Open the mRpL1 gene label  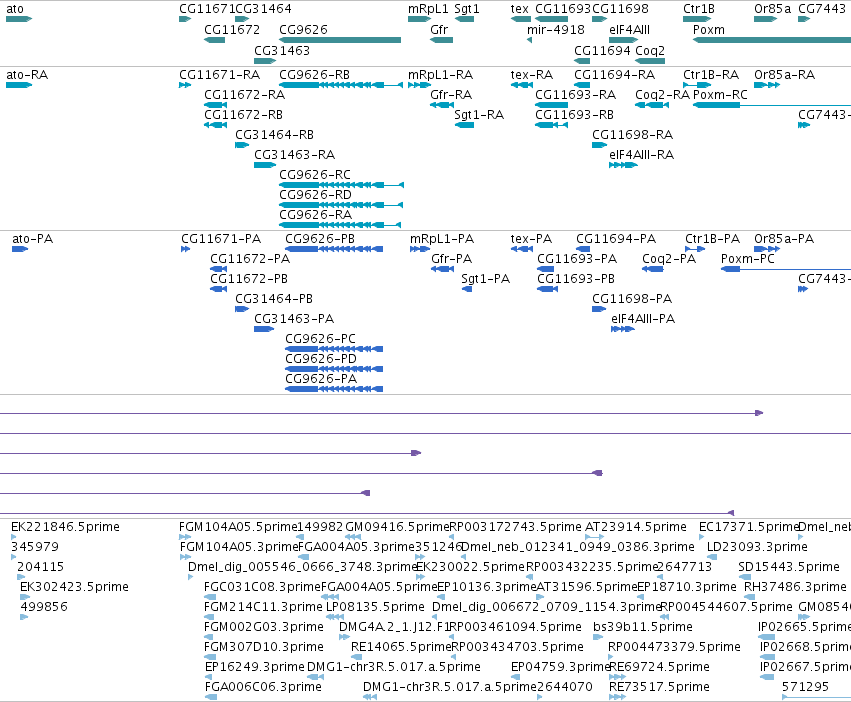tap(428, 9)
